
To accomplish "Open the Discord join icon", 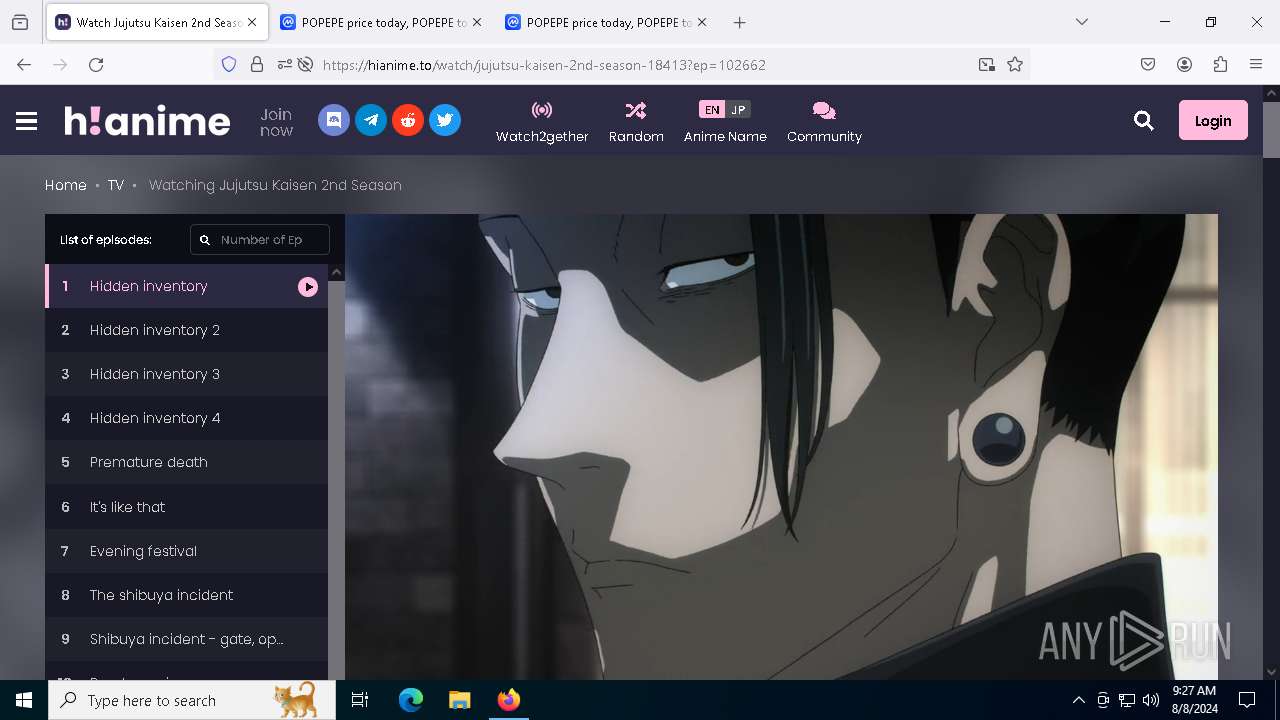I will coord(334,120).
